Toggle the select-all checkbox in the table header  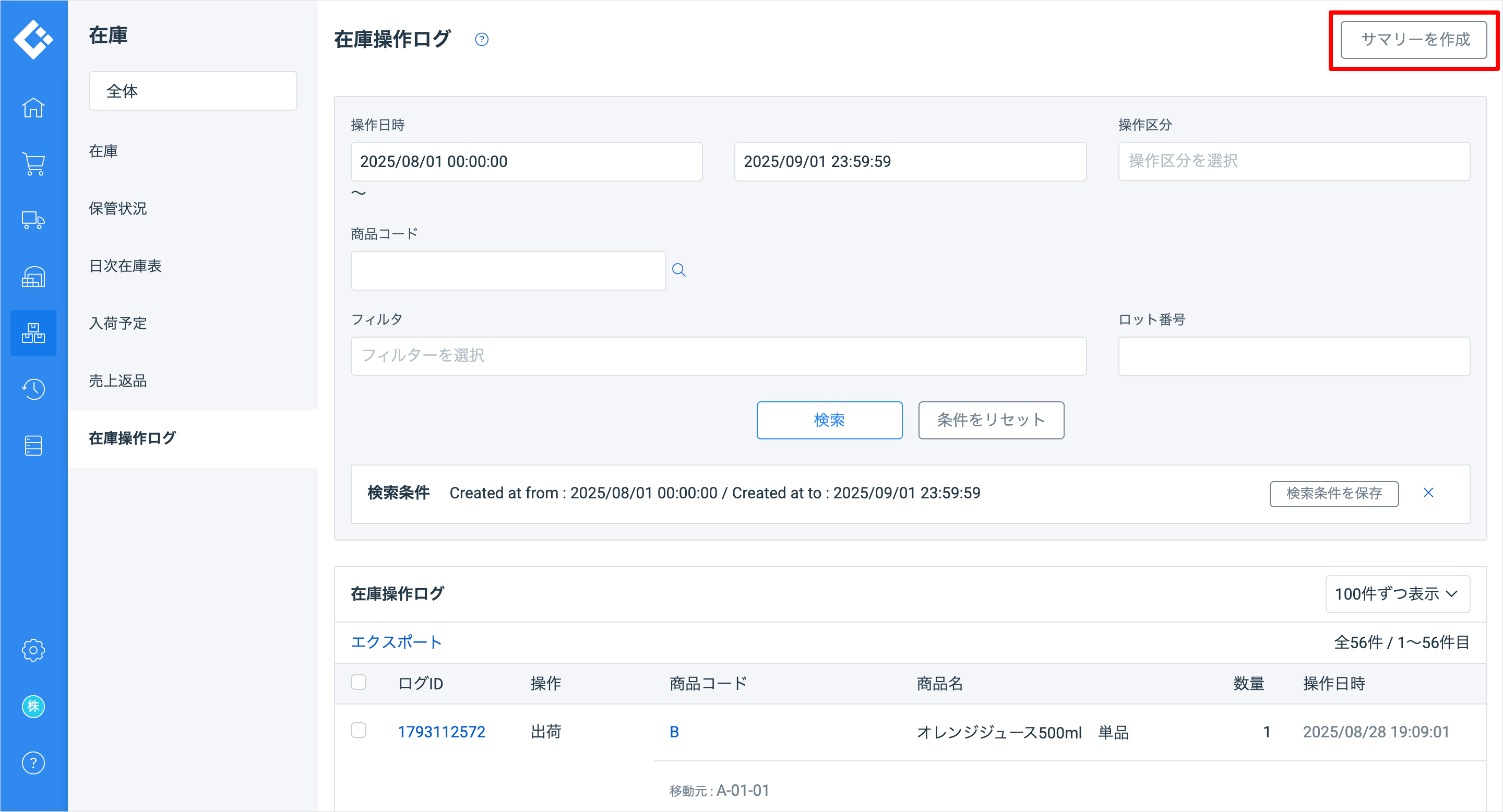tap(358, 683)
